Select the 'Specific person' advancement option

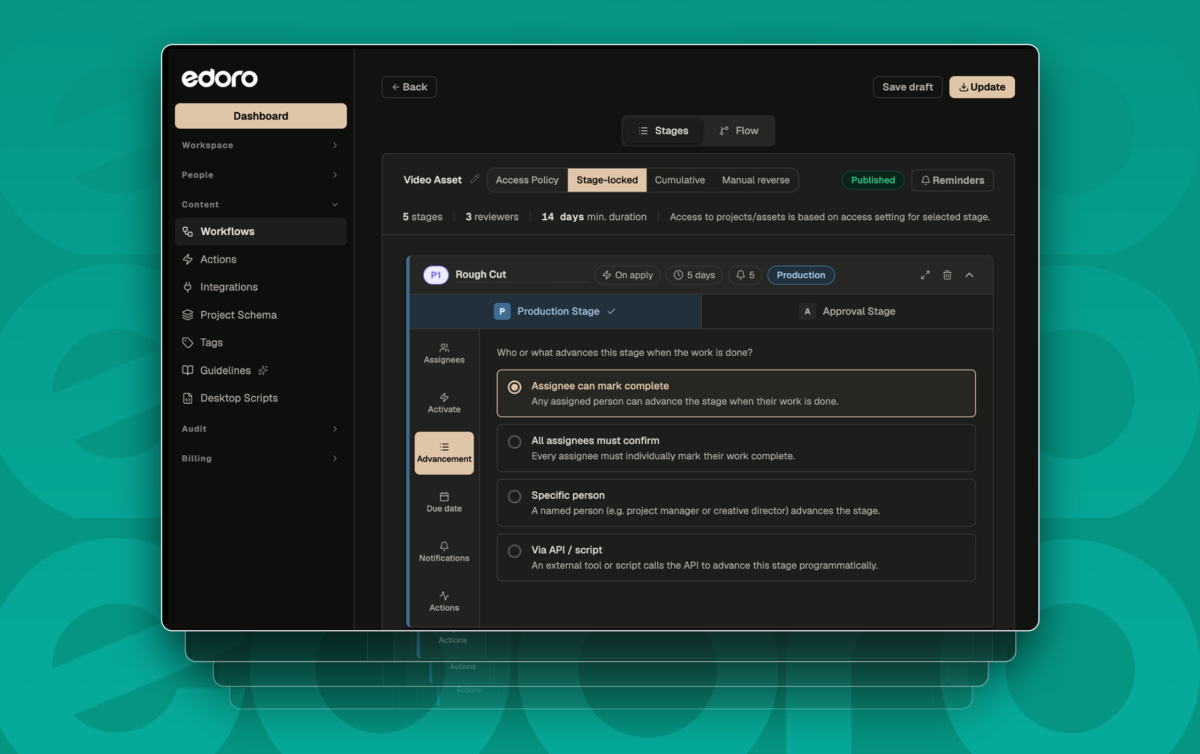[x=736, y=503]
